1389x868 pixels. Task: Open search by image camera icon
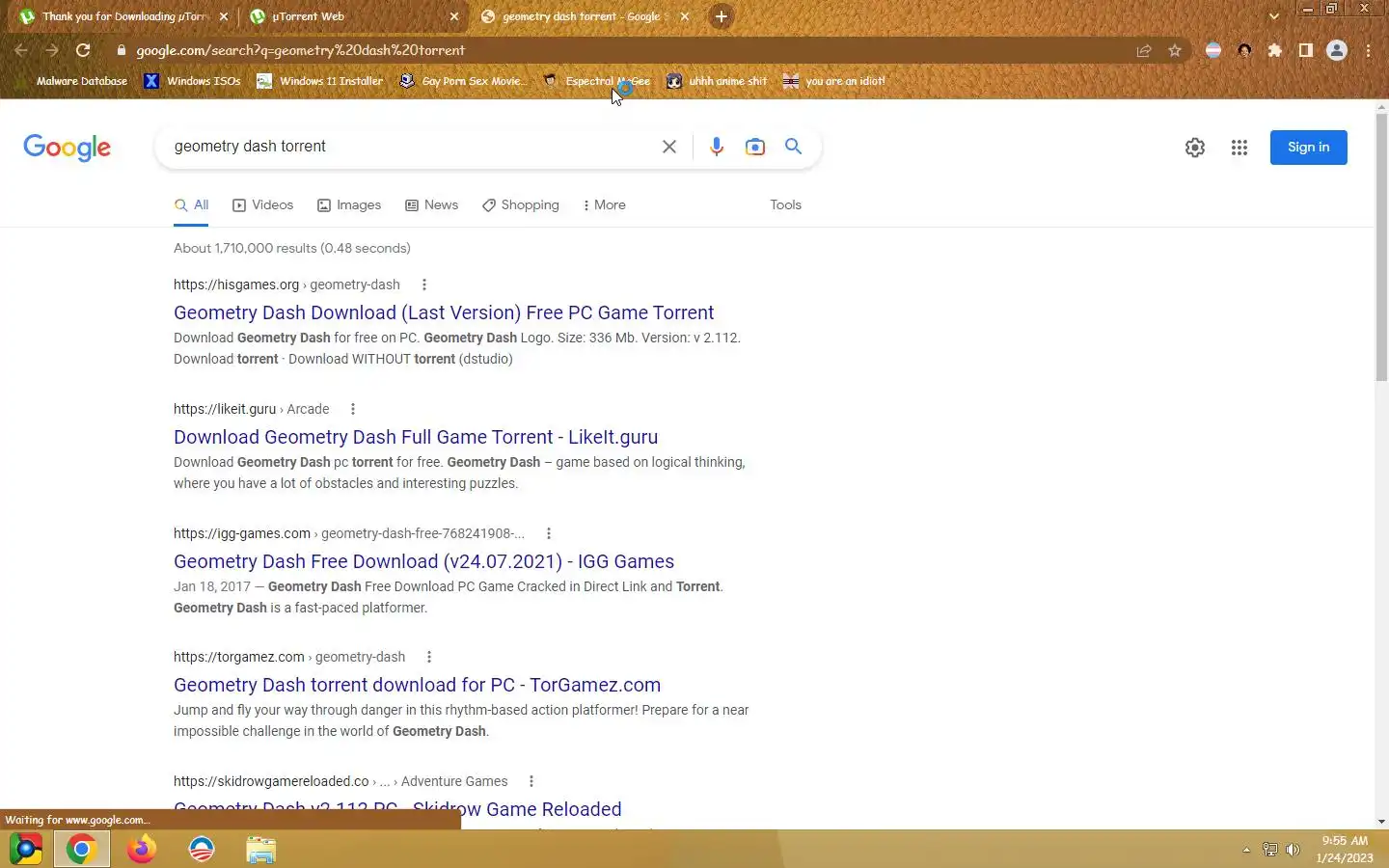754,147
